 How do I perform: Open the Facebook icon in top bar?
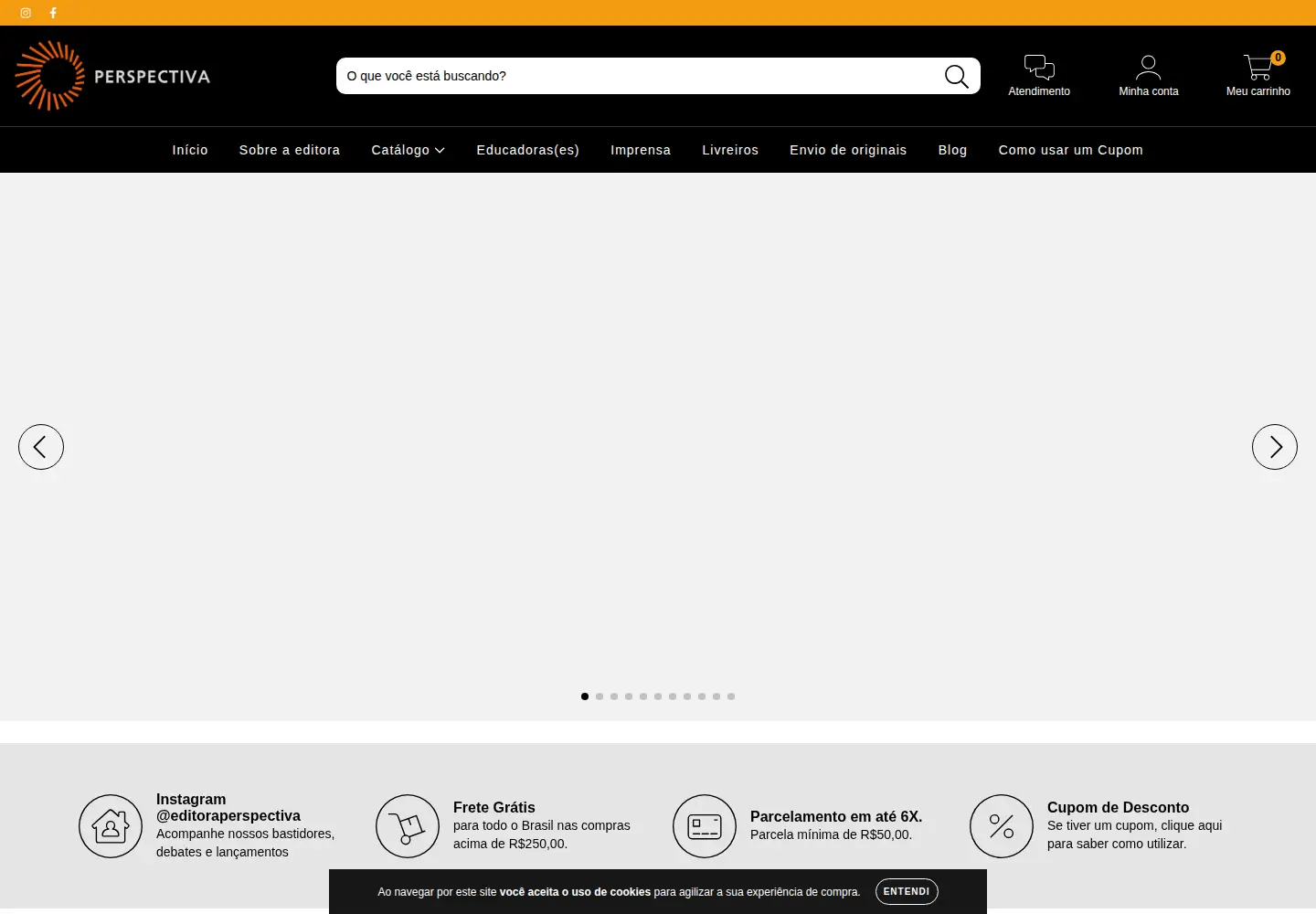coord(53,13)
